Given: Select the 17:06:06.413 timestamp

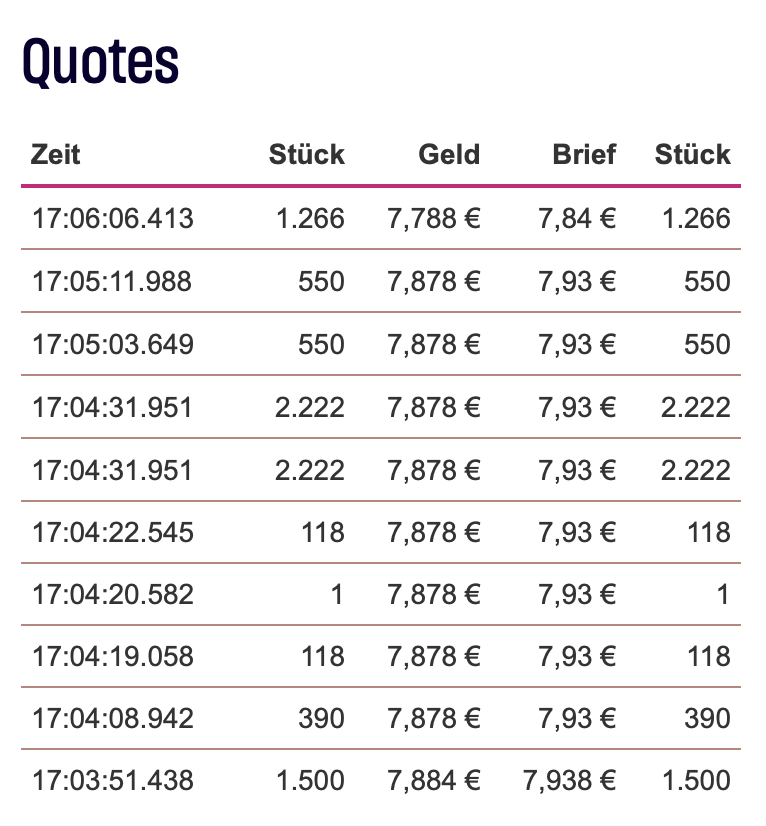Looking at the screenshot, I should [113, 219].
